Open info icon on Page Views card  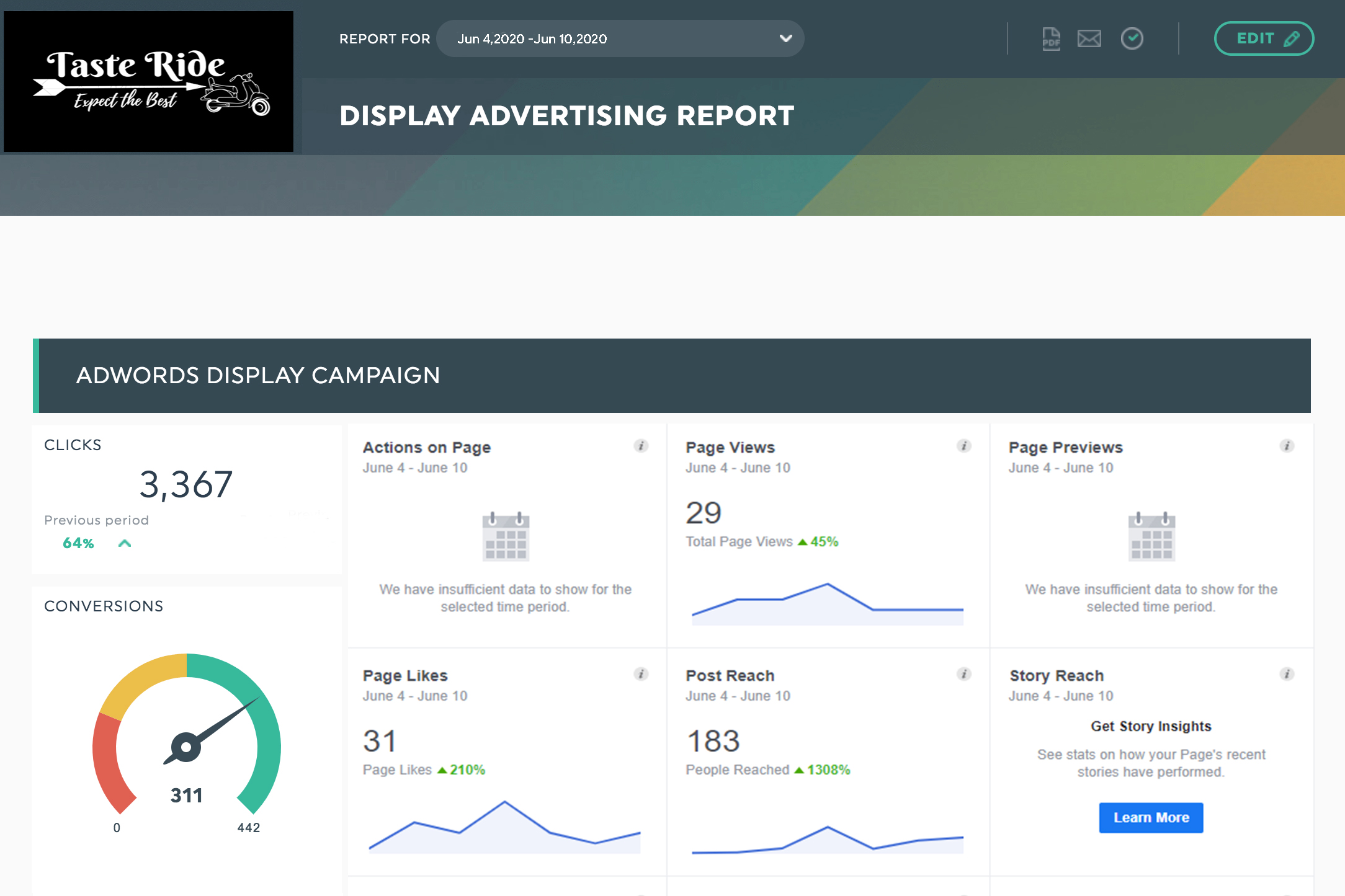[963, 446]
